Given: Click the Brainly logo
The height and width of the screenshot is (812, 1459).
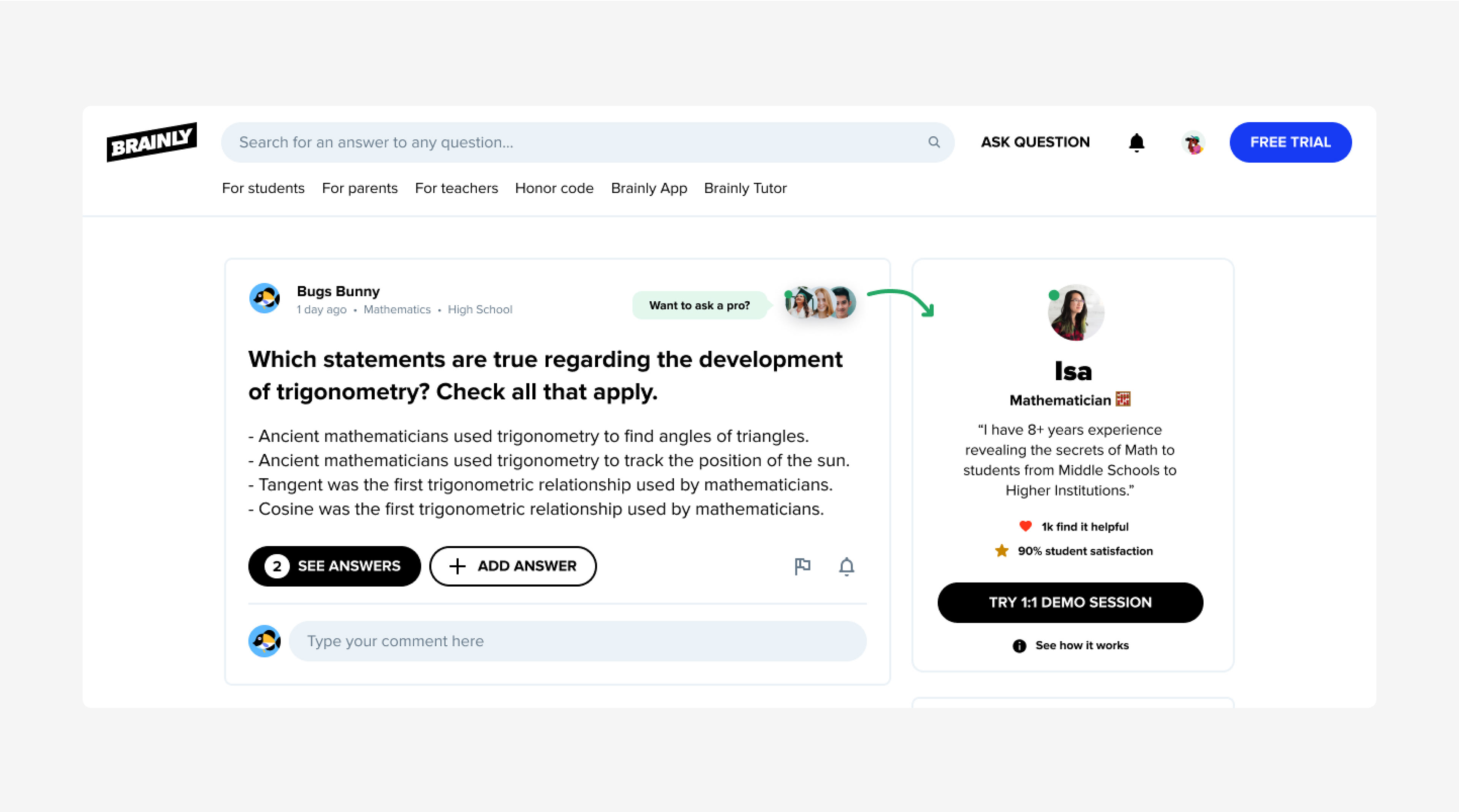Looking at the screenshot, I should (151, 142).
